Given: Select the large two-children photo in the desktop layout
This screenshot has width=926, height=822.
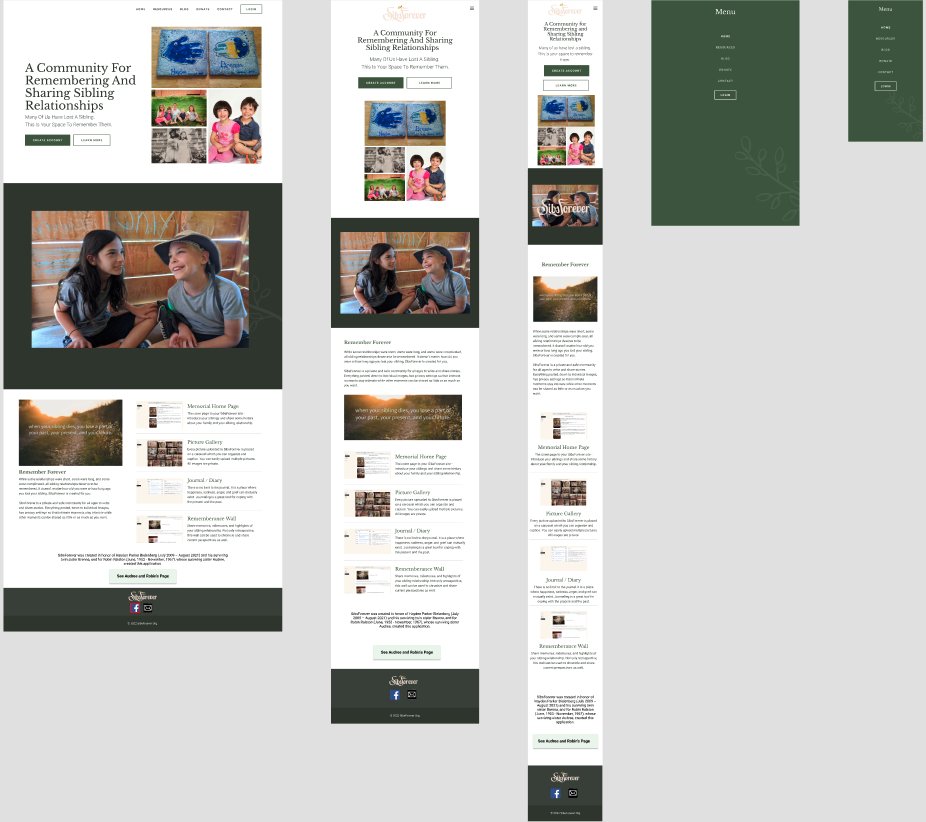Looking at the screenshot, I should point(140,279).
